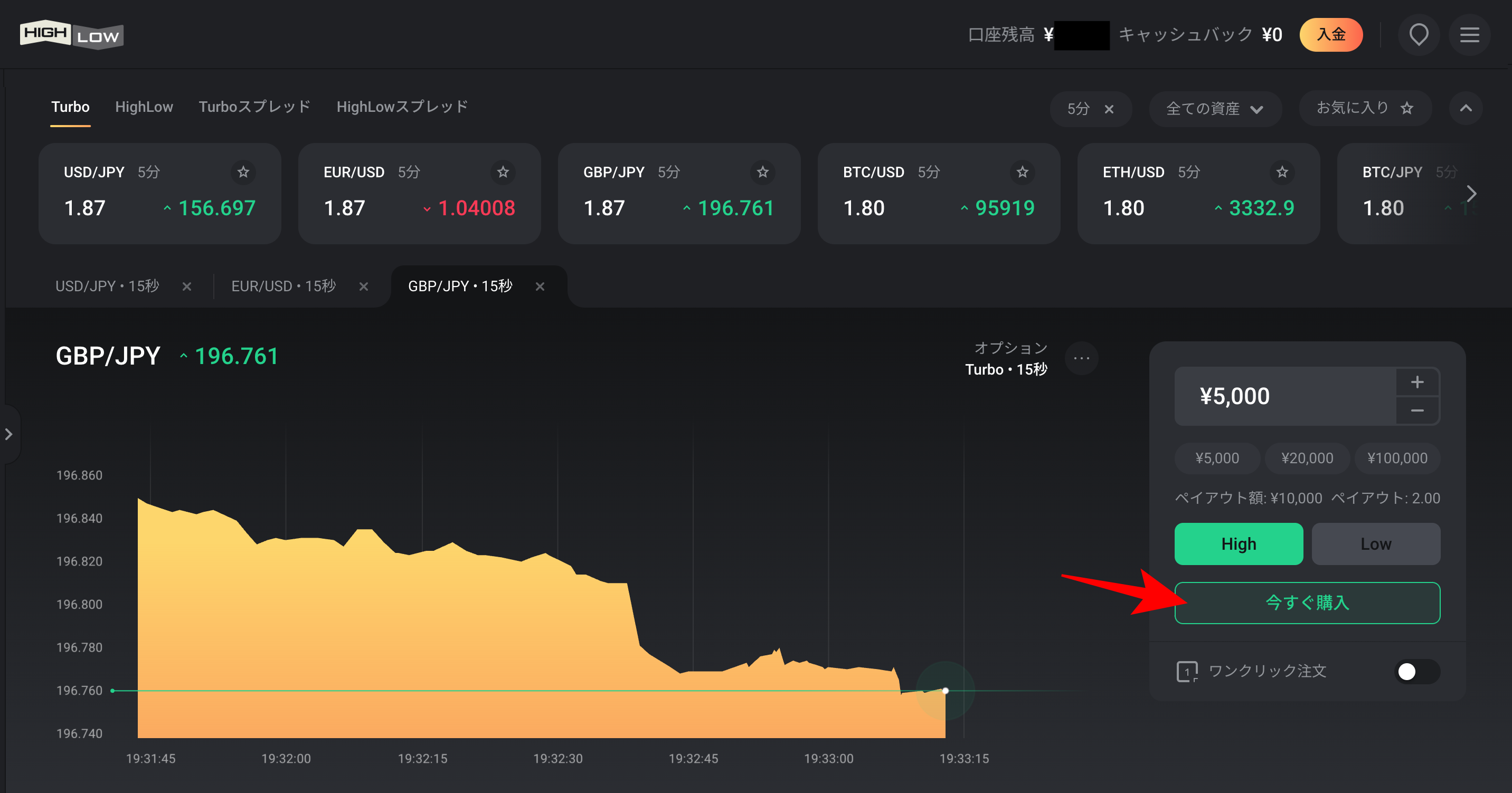
Task: Click the 入金 deposit button
Action: click(x=1330, y=35)
